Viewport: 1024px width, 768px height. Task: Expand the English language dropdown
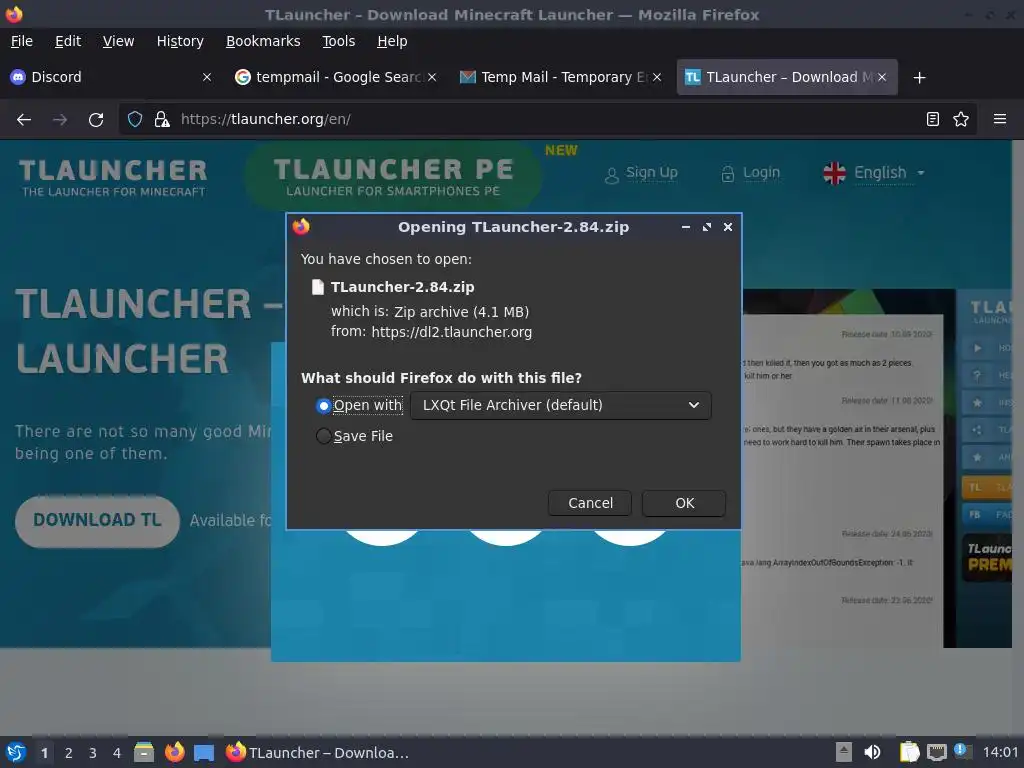(x=874, y=173)
